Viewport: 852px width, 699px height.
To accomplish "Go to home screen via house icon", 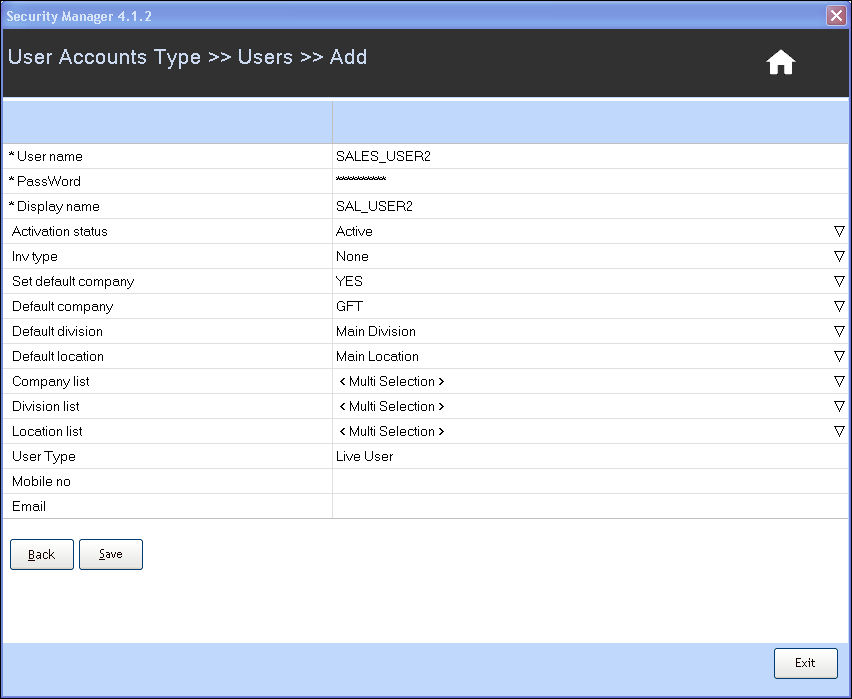I will point(781,62).
